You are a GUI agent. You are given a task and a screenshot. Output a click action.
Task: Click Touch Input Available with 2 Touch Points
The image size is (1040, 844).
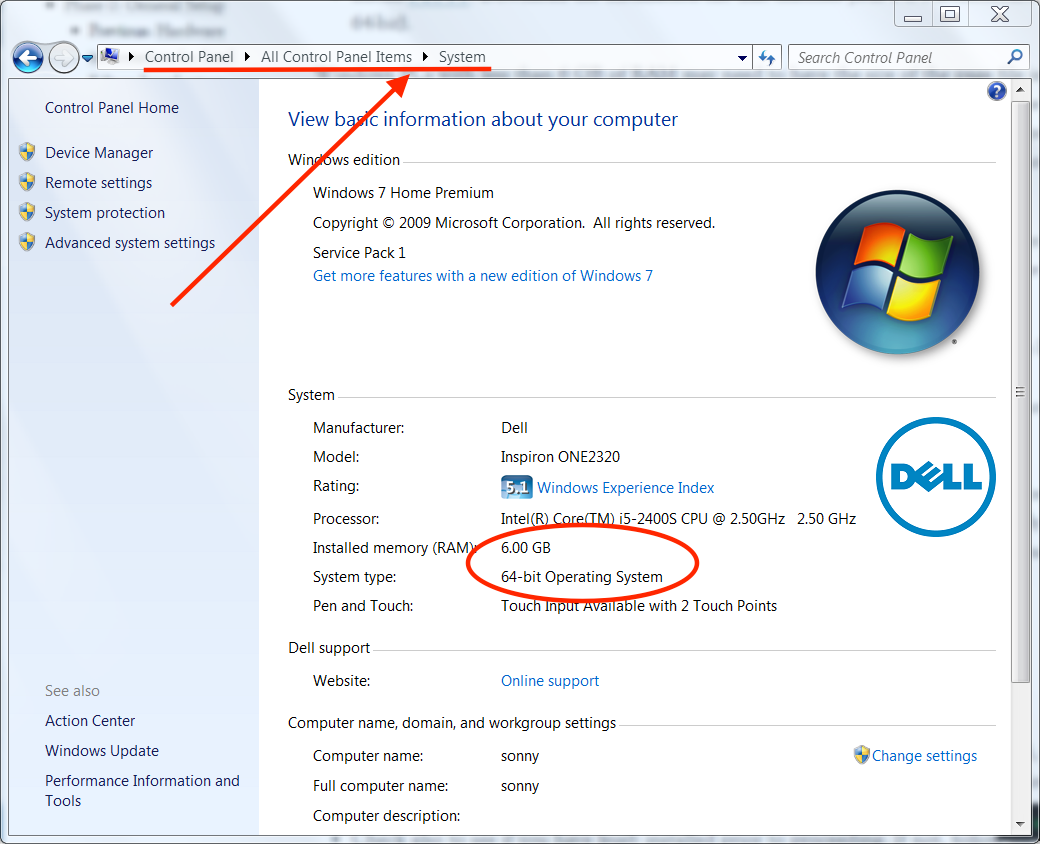click(x=639, y=606)
